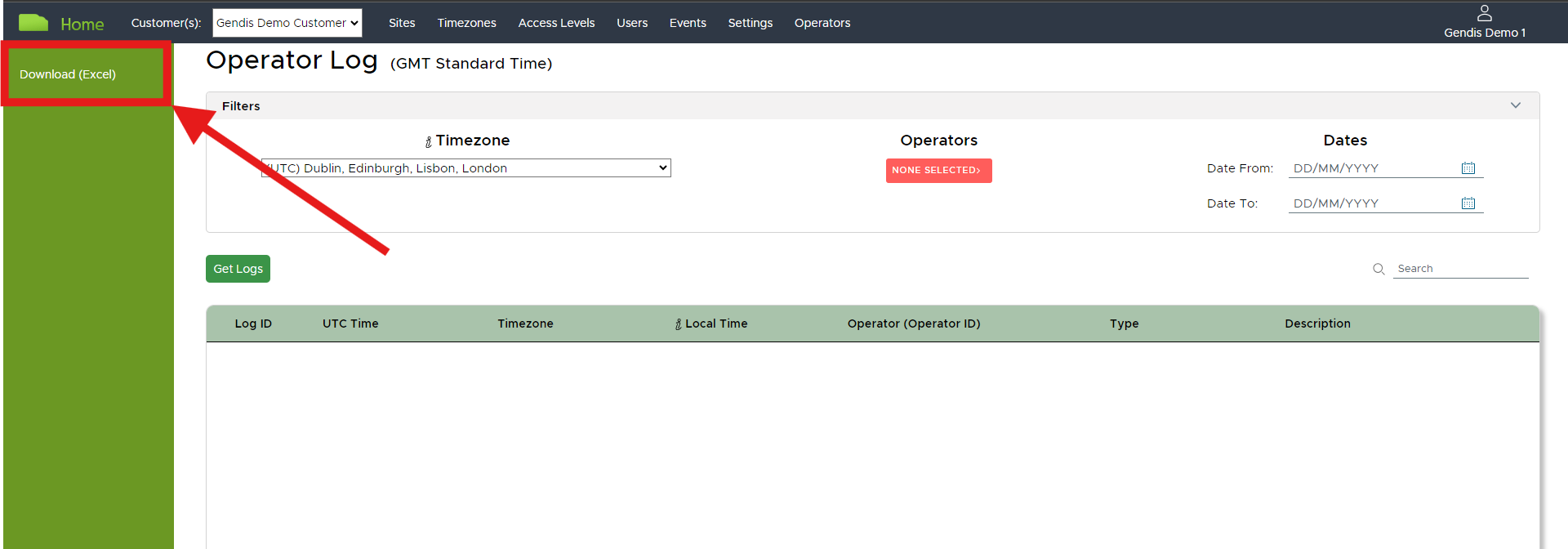The width and height of the screenshot is (1568, 549).
Task: Collapse the Filters panel chevron
Action: (x=1515, y=105)
